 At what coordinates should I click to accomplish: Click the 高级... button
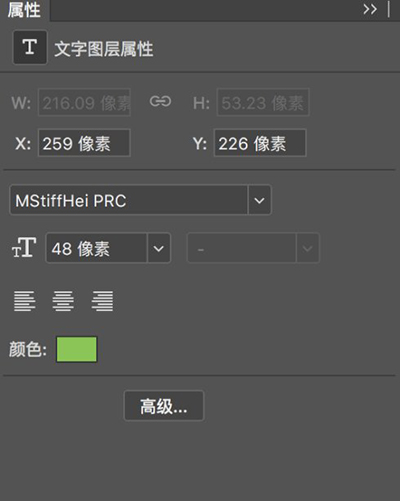[164, 406]
